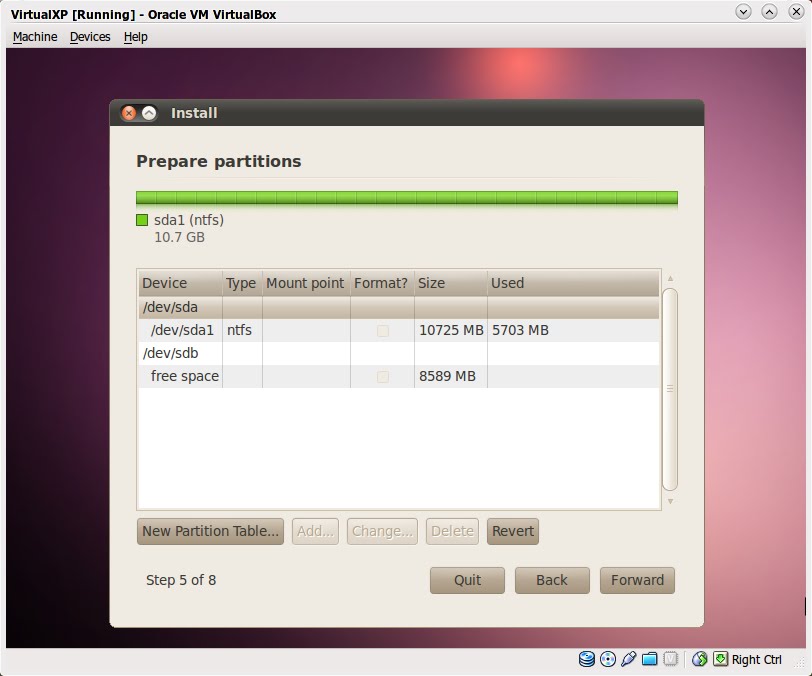Select the /dev/sdb disk row
This screenshot has width=812, height=676.
click(x=399, y=353)
